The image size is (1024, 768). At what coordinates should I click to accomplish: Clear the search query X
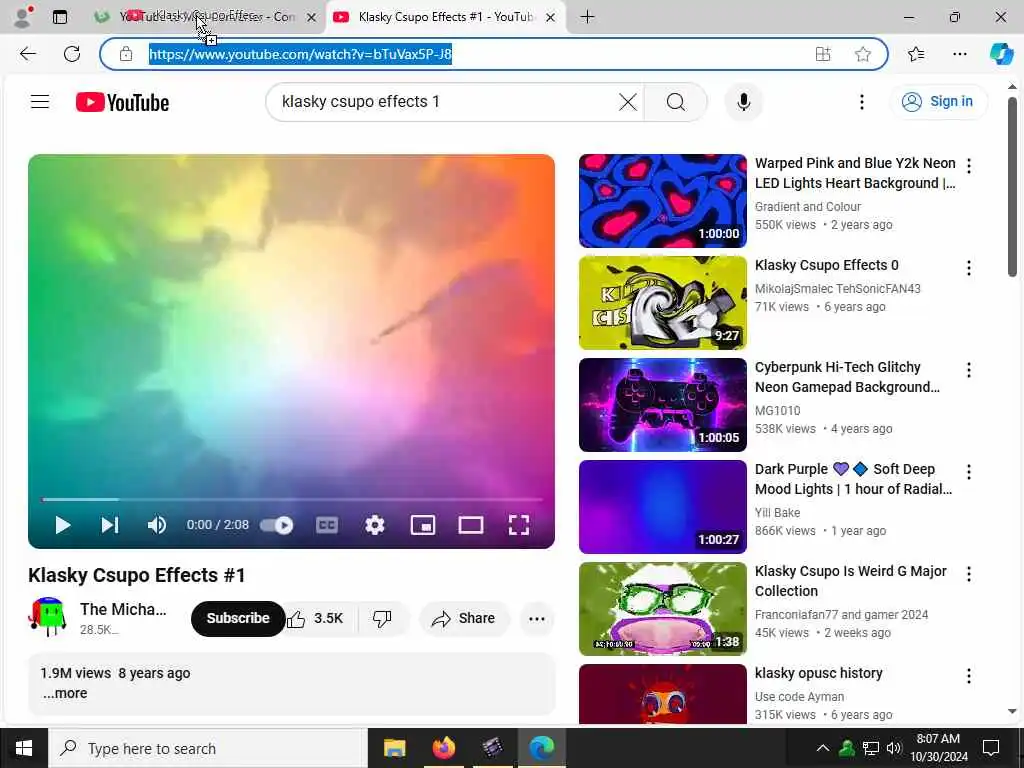[x=628, y=102]
